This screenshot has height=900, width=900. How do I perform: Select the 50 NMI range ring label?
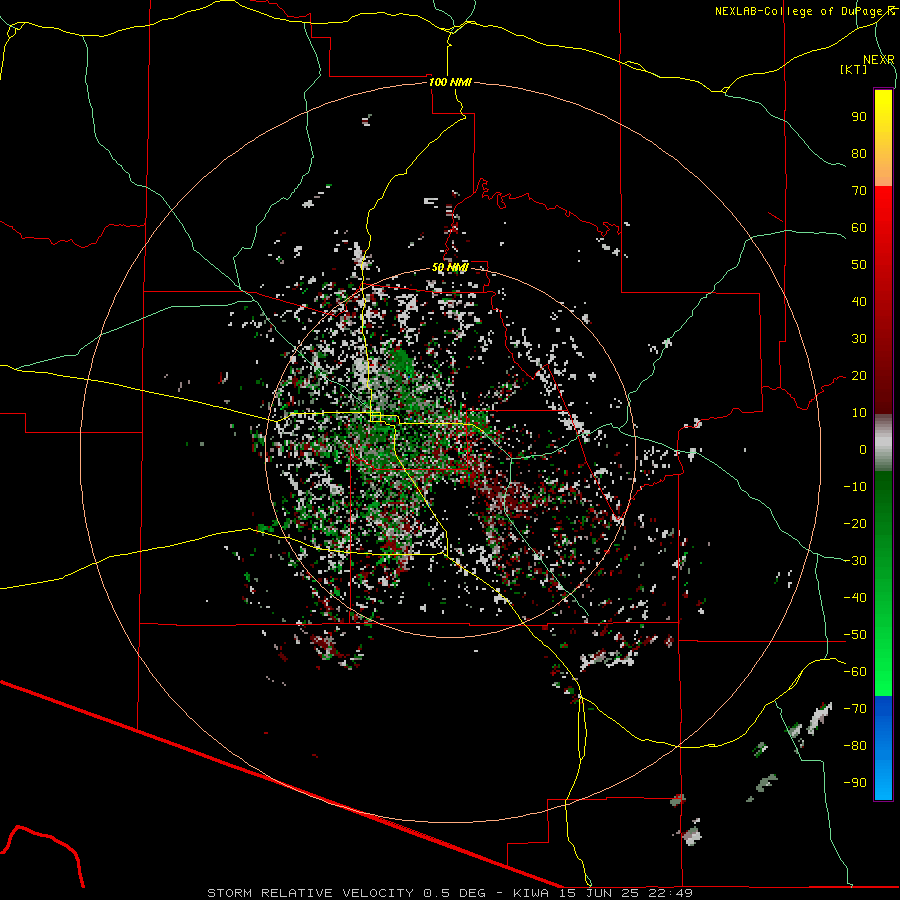450,267
